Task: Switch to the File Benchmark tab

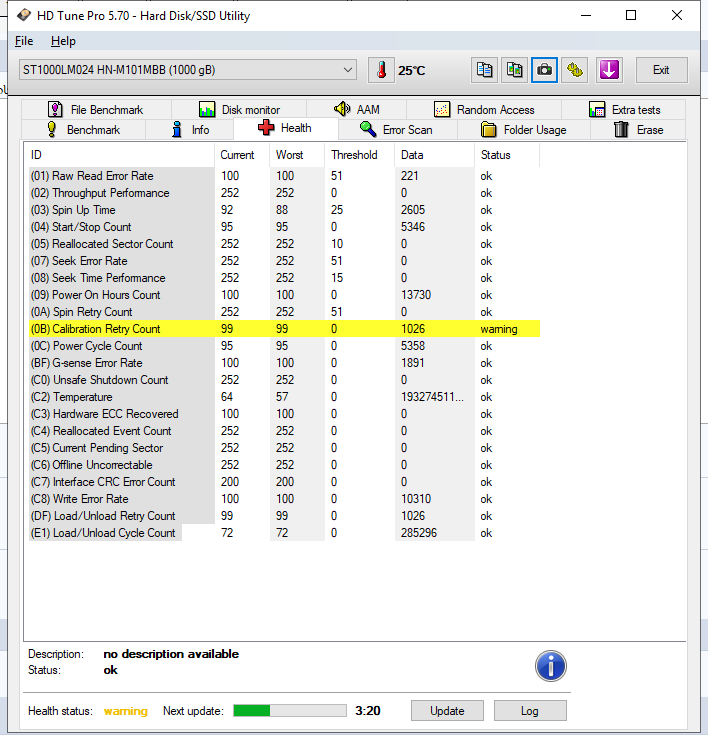Action: click(x=96, y=109)
